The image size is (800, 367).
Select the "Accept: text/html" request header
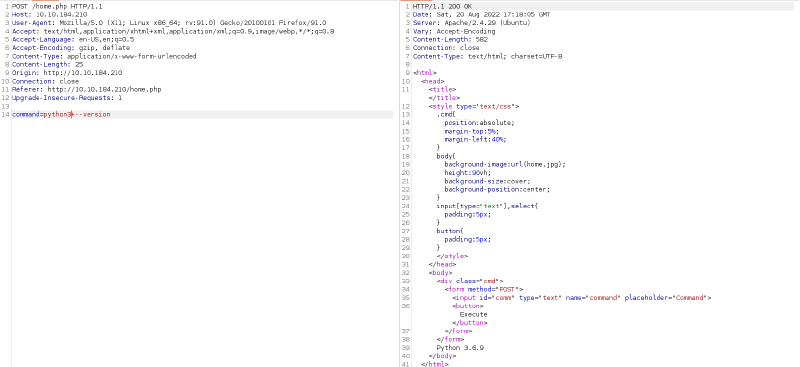(x=173, y=31)
